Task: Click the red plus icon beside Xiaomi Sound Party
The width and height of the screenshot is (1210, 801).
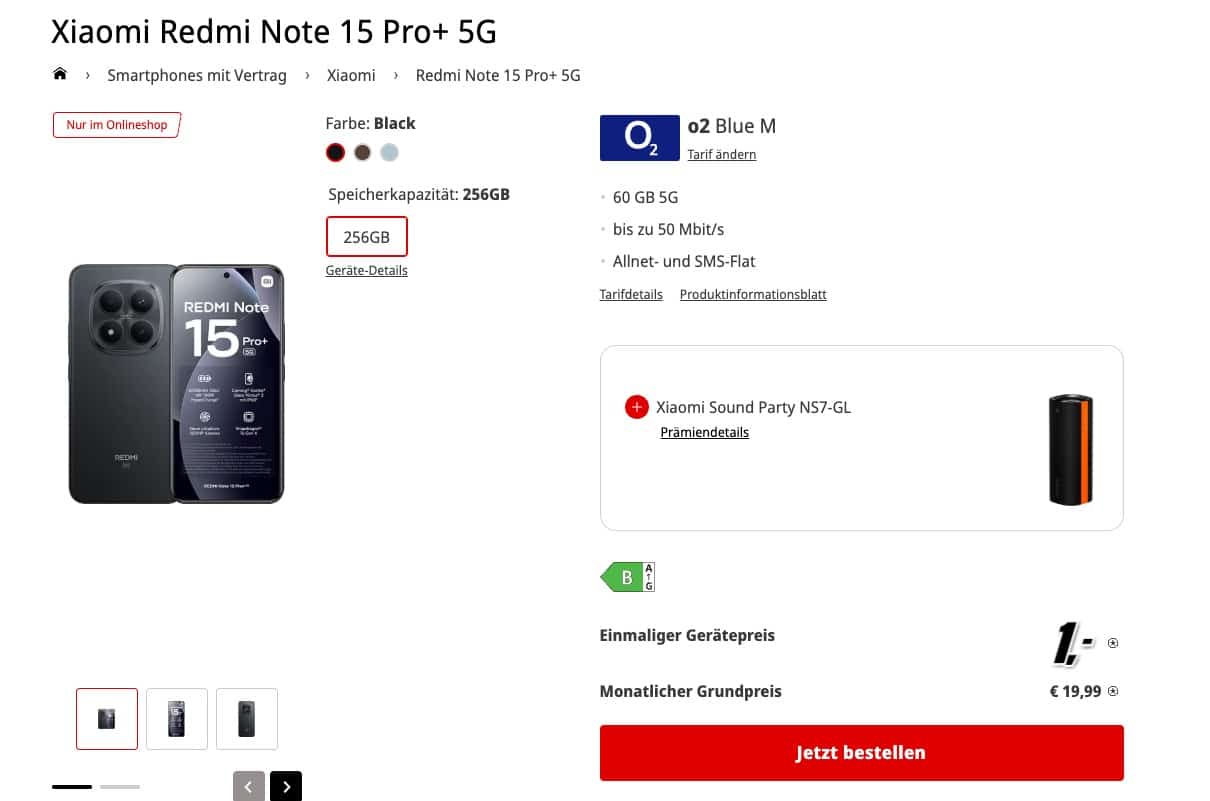Action: [x=636, y=407]
